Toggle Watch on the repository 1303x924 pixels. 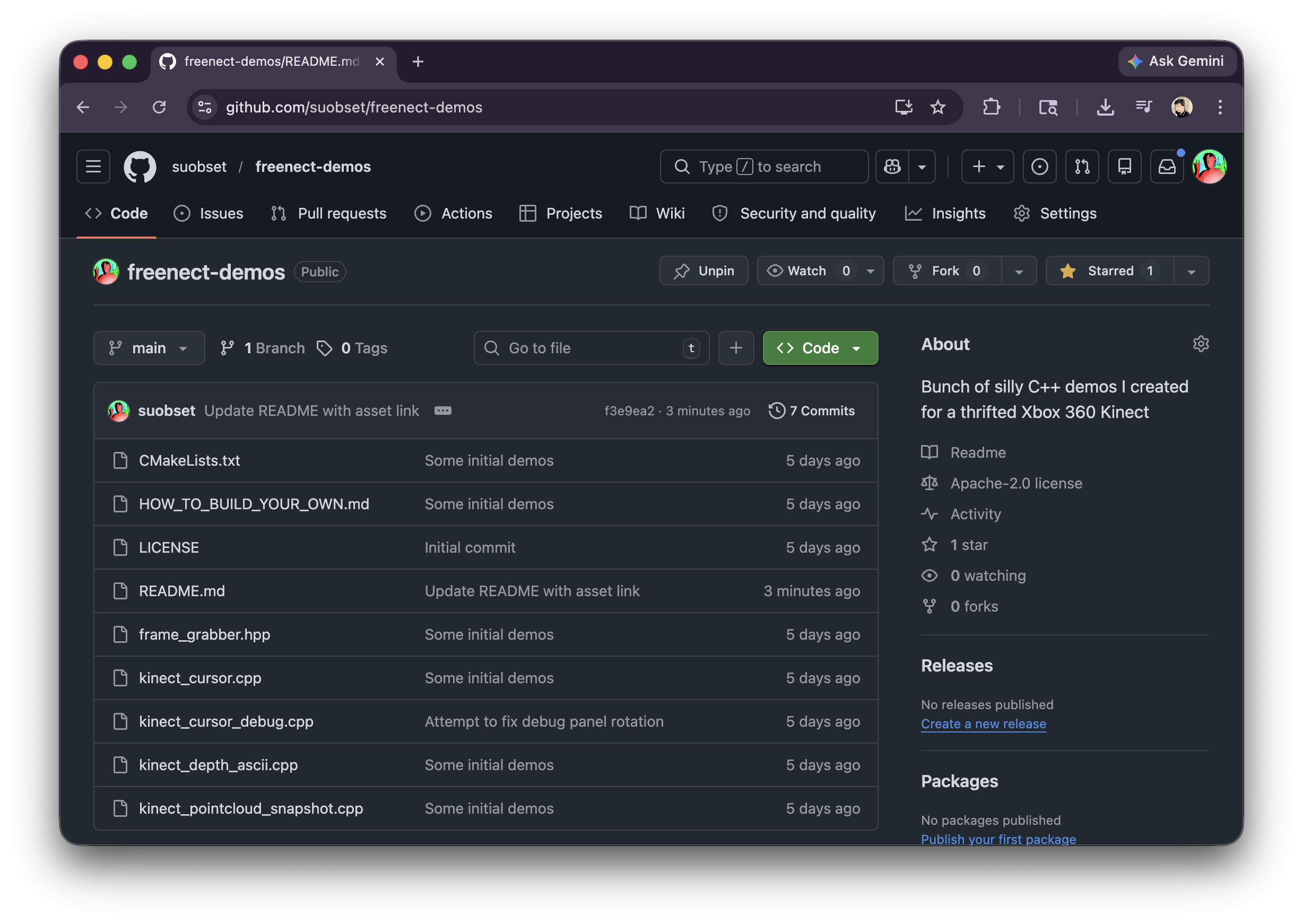[807, 271]
